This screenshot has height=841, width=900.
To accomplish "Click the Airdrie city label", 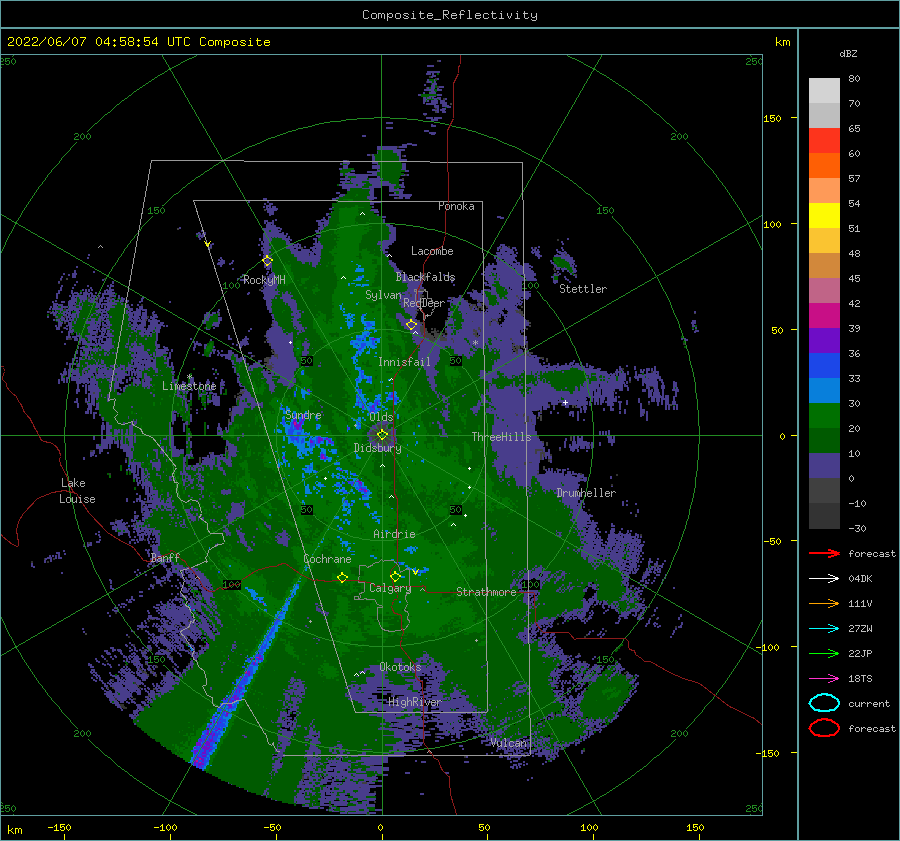I will [394, 534].
